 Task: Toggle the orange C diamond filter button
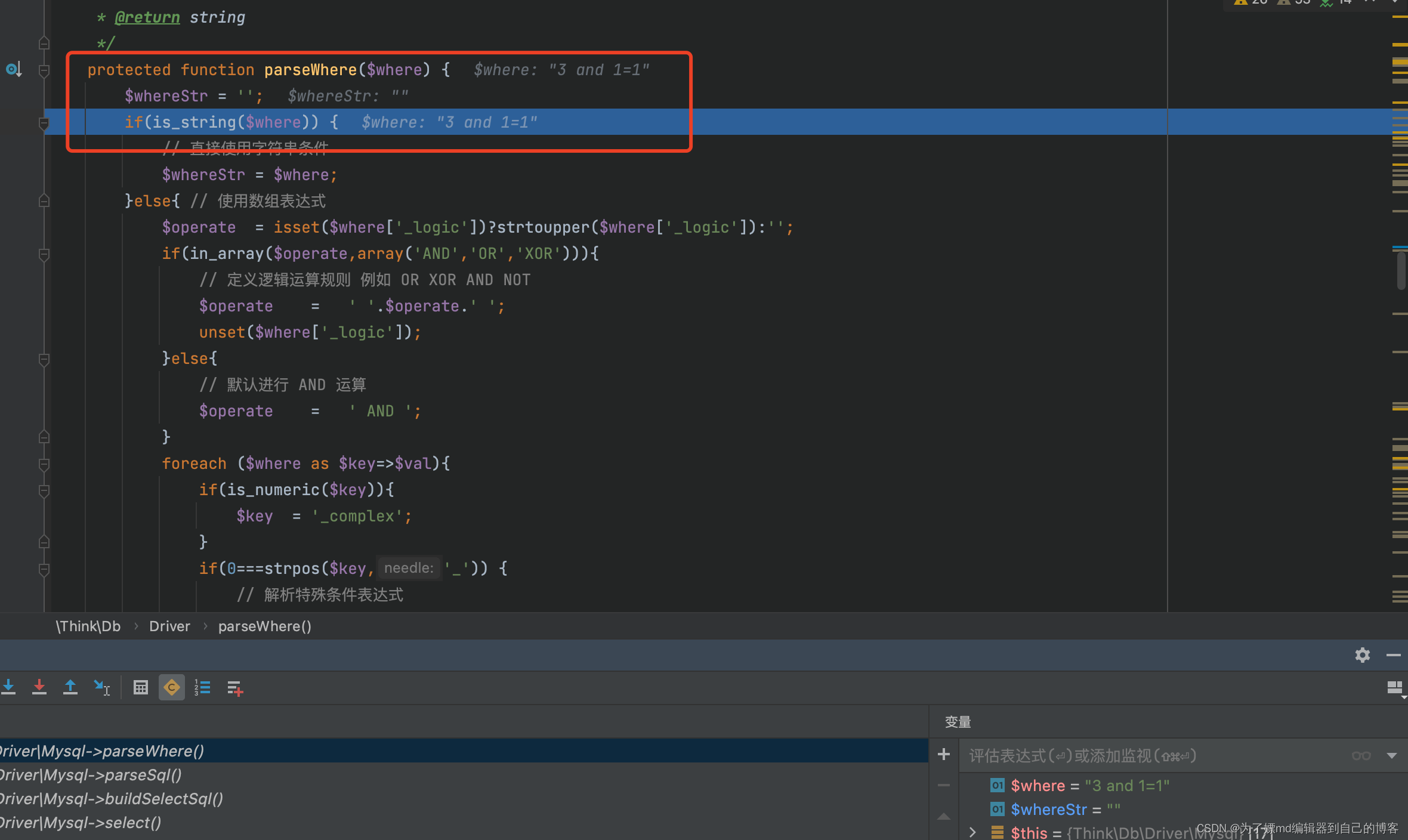point(171,687)
